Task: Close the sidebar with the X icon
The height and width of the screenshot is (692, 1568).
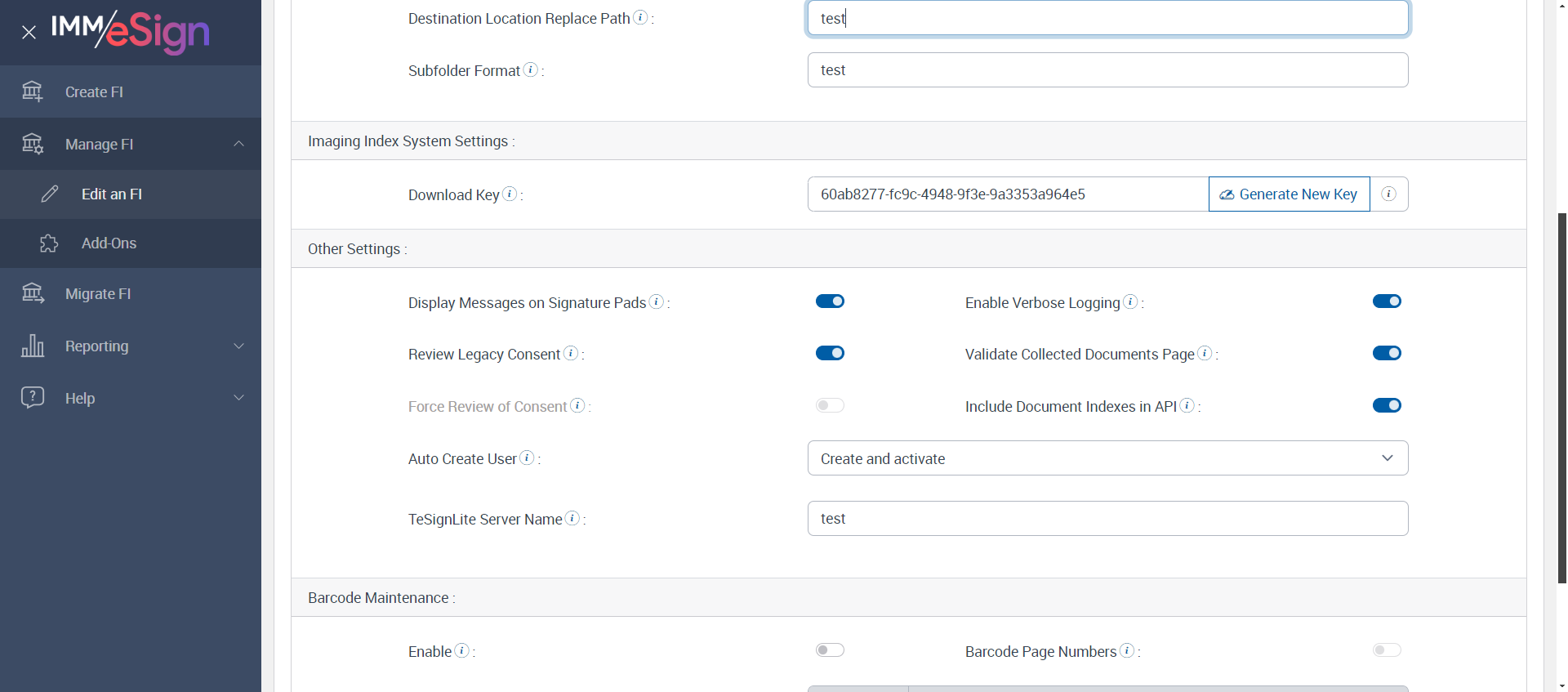Action: tap(29, 33)
